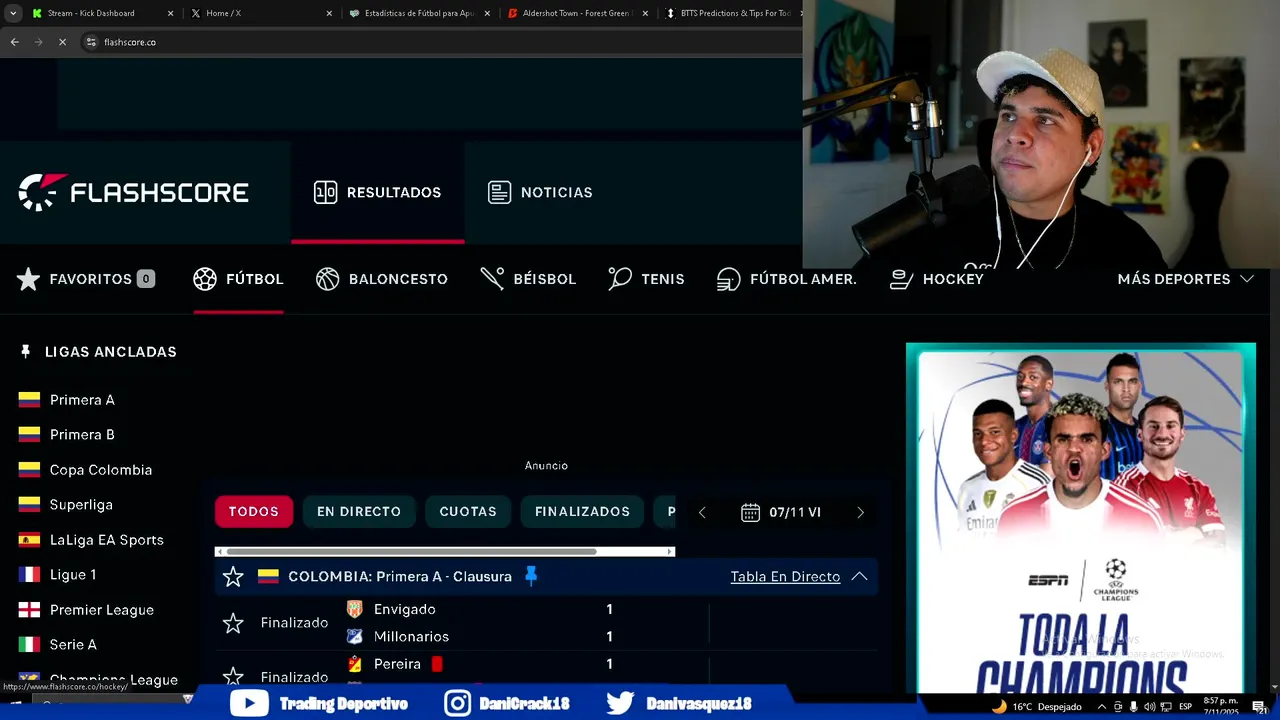1280x720 pixels.
Task: Select the Tenis racket icon
Action: tap(620, 279)
